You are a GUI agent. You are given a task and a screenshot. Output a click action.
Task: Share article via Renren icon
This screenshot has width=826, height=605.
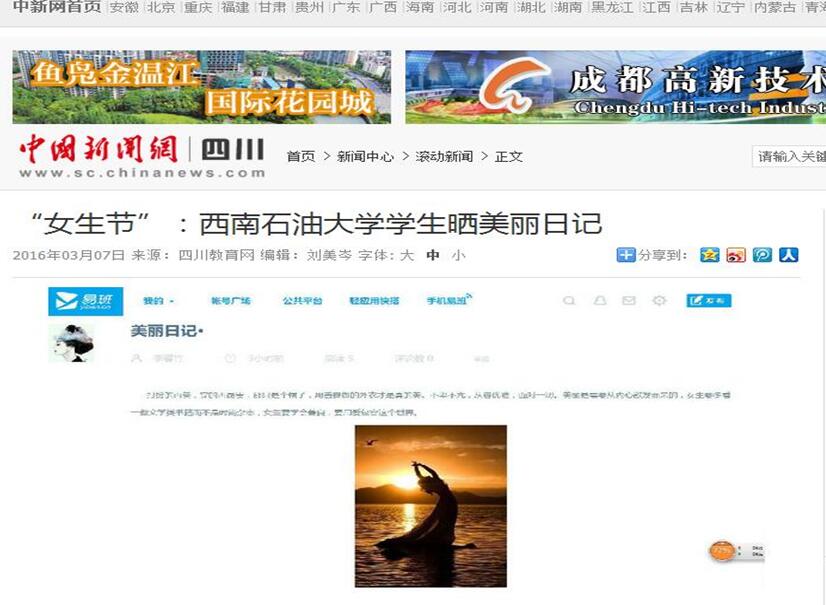[x=789, y=255]
